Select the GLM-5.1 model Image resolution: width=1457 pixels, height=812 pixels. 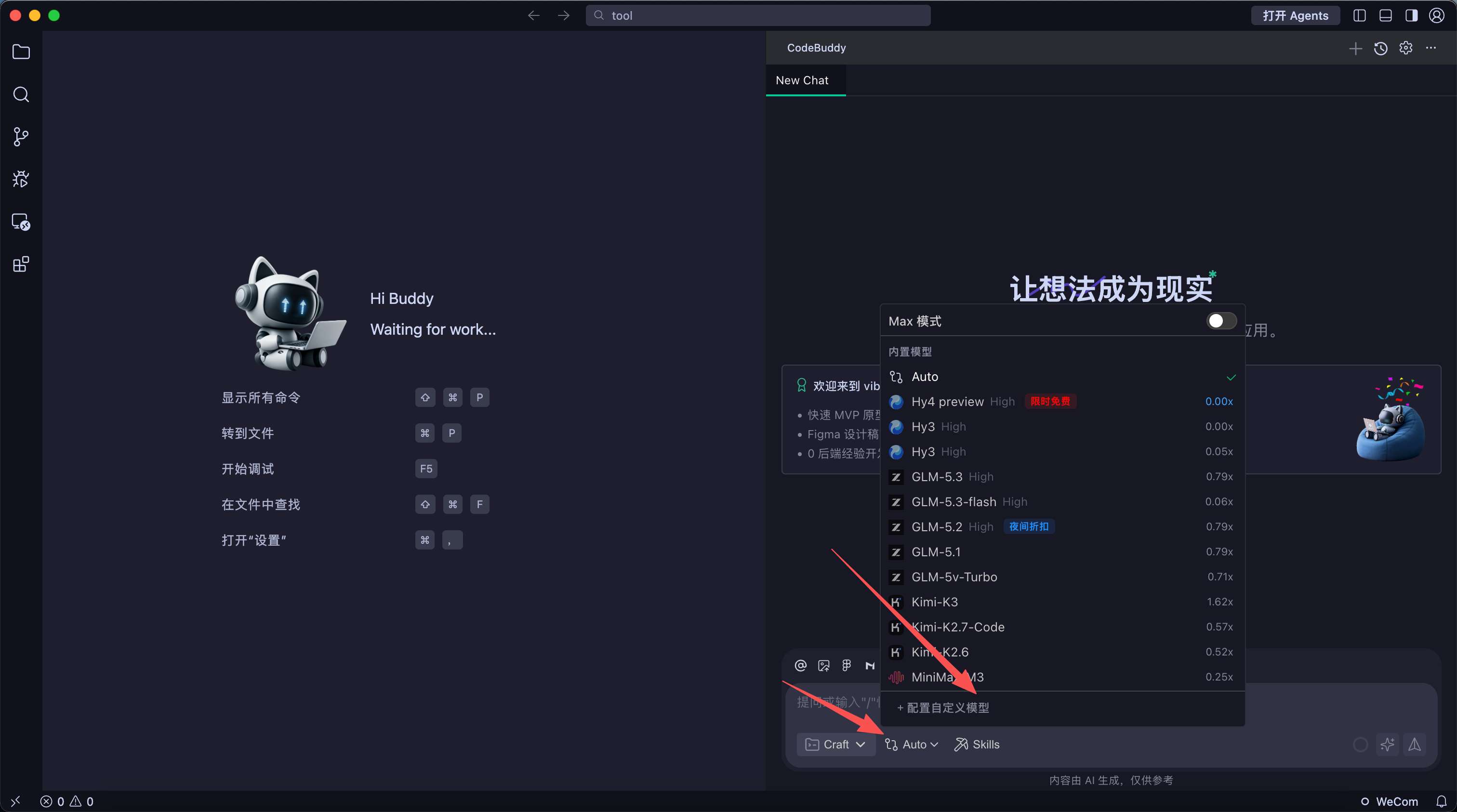tap(1062, 552)
